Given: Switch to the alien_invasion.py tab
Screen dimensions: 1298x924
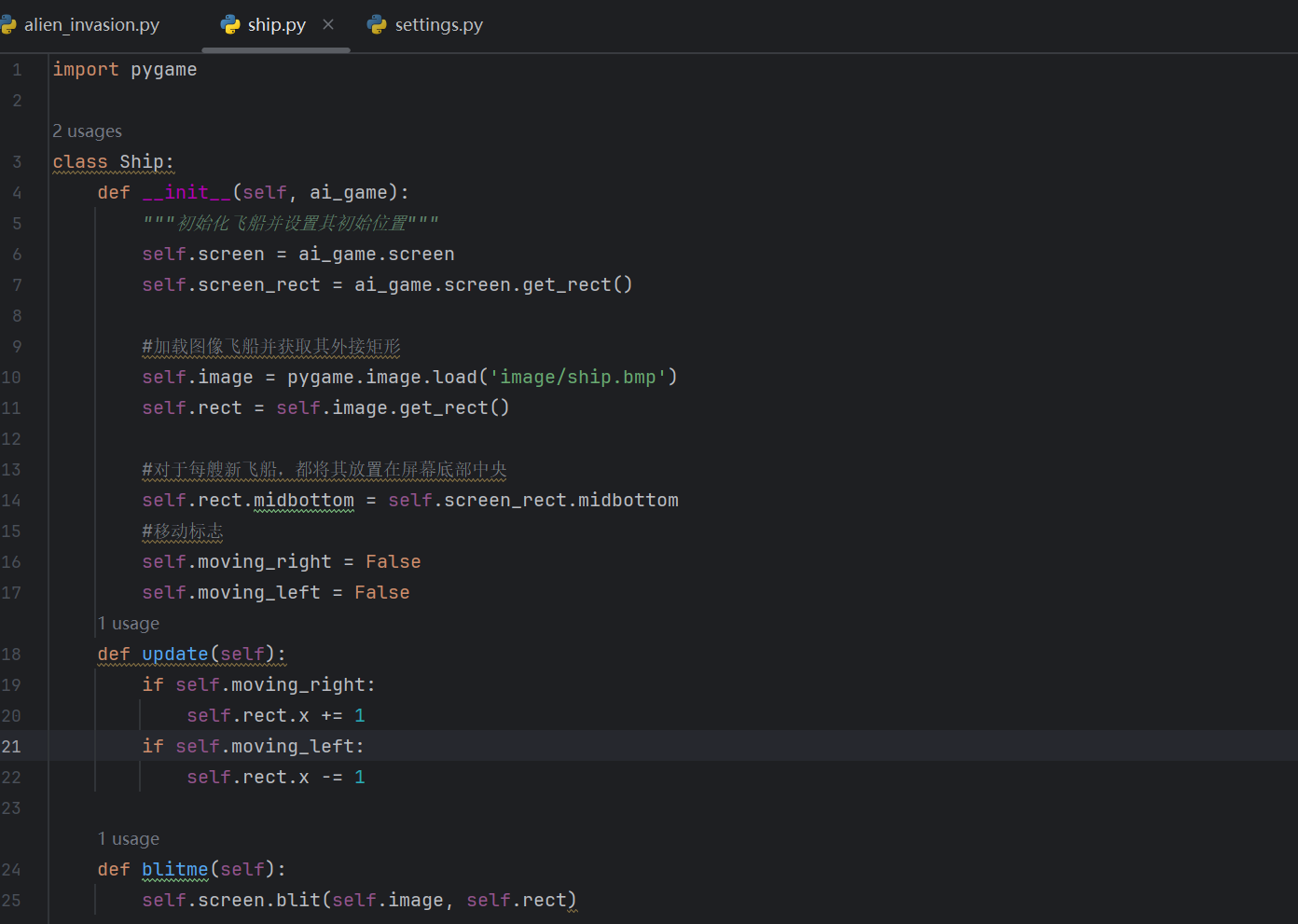Looking at the screenshot, I should click(x=91, y=25).
